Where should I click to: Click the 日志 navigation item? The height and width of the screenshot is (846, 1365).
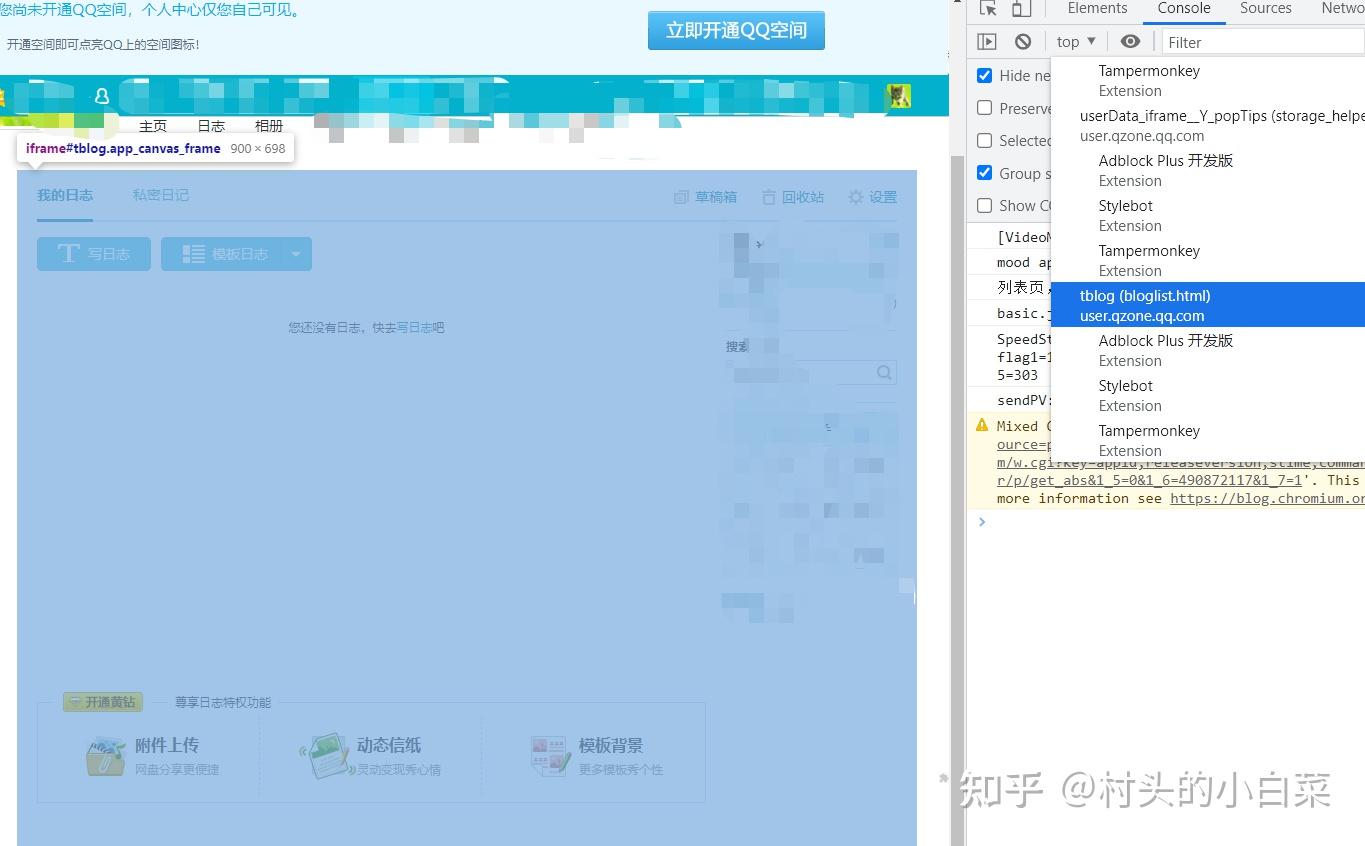pos(211,126)
